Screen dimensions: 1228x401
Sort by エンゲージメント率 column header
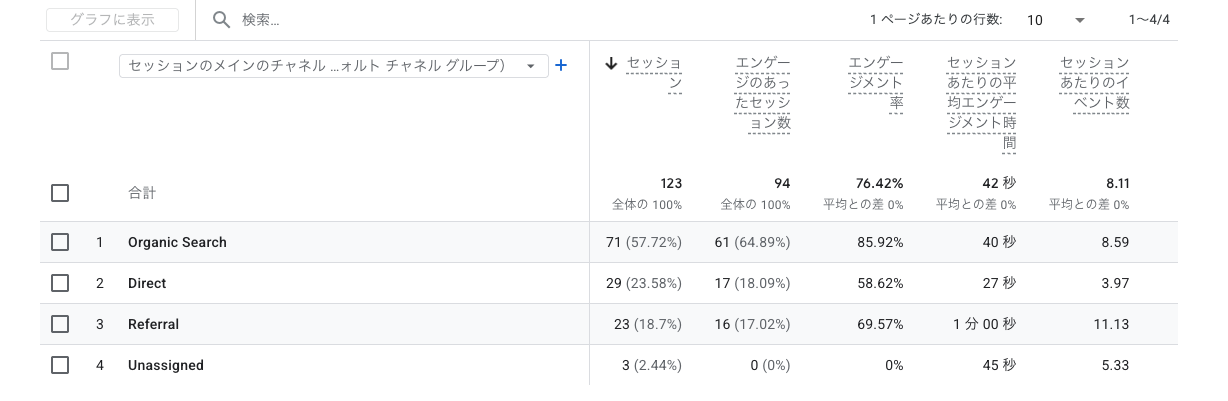[876, 83]
